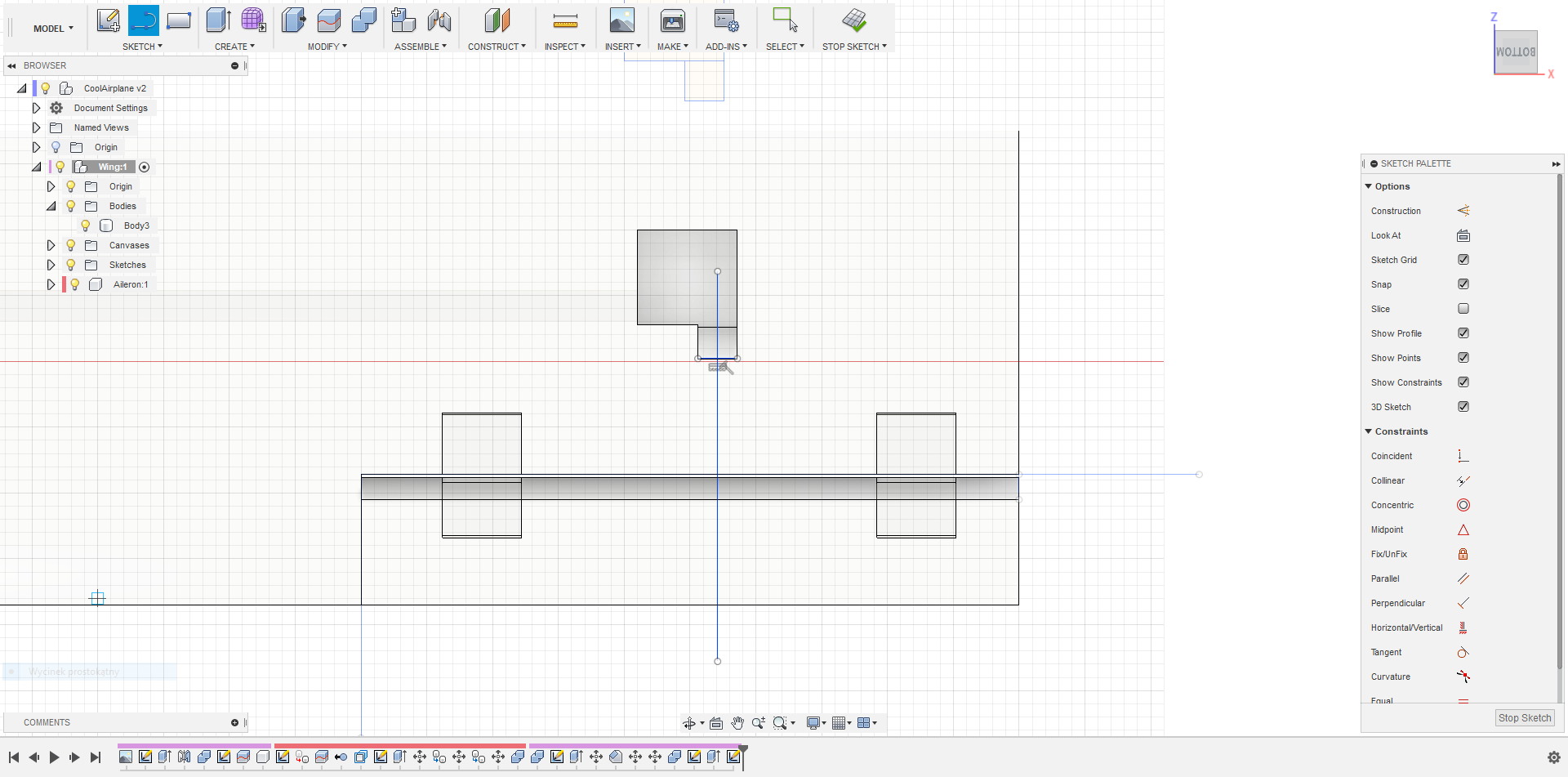Toggle the Show Points checkbox
Image resolution: width=1568 pixels, height=777 pixels.
click(x=1463, y=358)
